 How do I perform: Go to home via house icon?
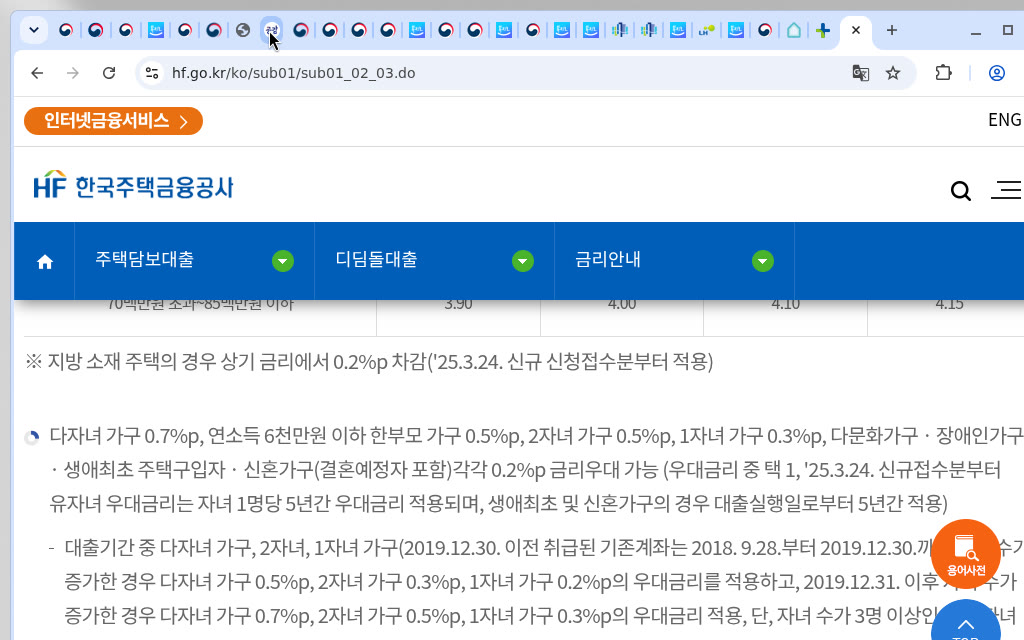[44, 262]
